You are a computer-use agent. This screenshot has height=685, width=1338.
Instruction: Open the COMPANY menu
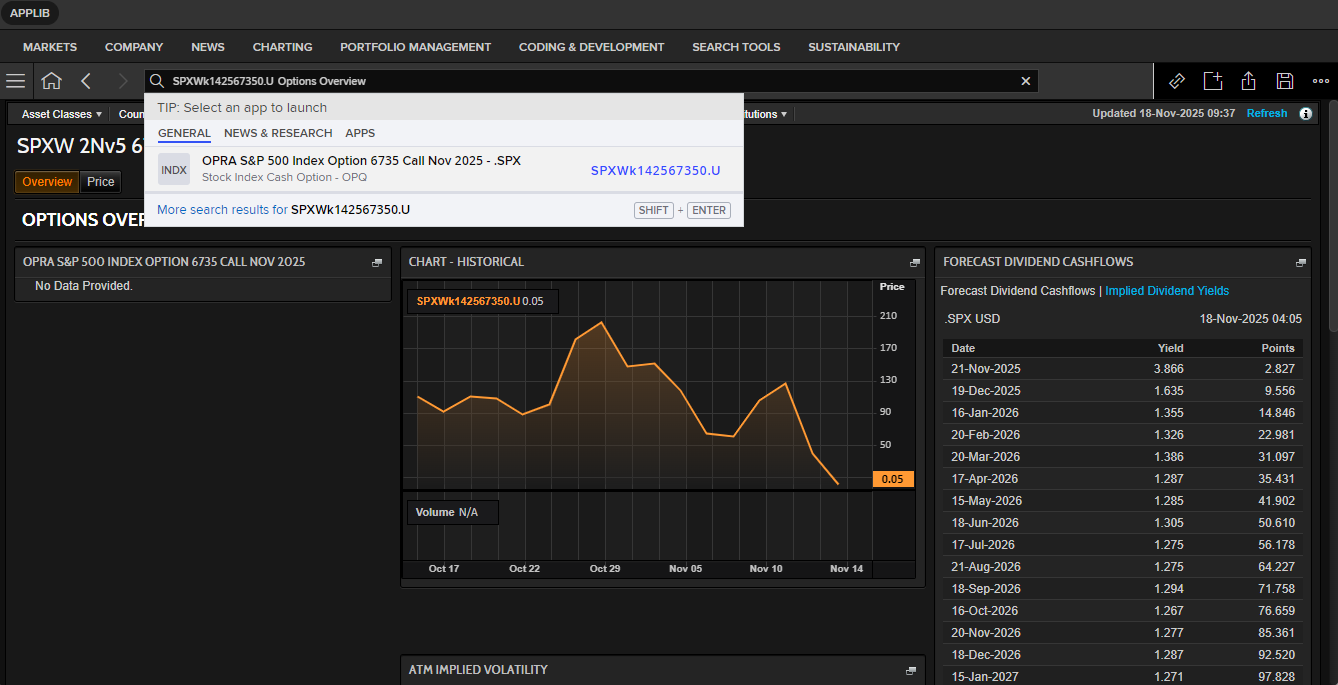pos(134,47)
